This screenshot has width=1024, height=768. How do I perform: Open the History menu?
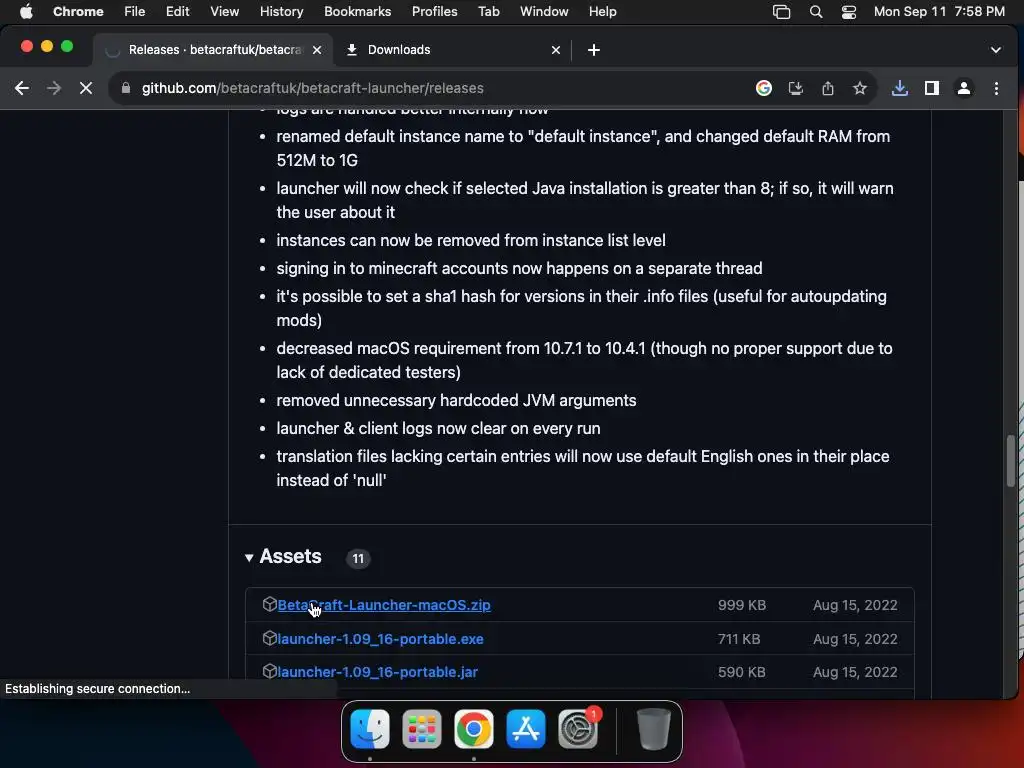(281, 12)
